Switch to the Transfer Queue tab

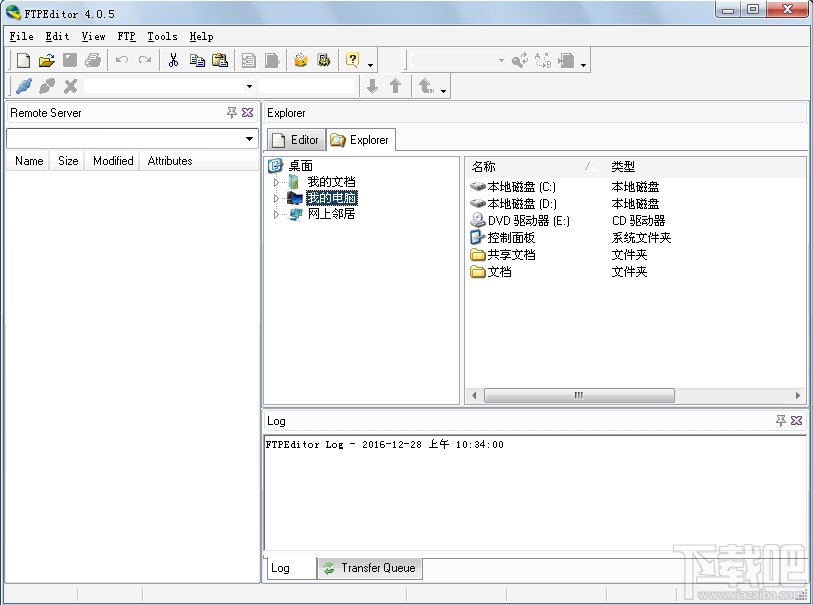[370, 568]
